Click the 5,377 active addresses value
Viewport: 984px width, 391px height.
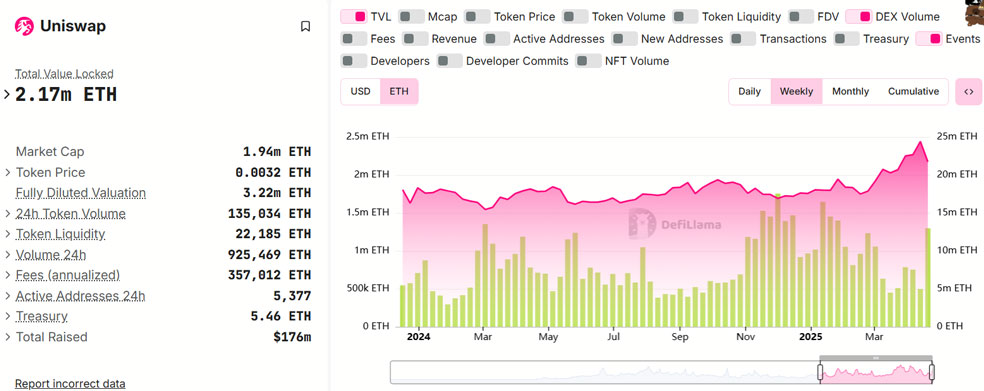coord(292,296)
